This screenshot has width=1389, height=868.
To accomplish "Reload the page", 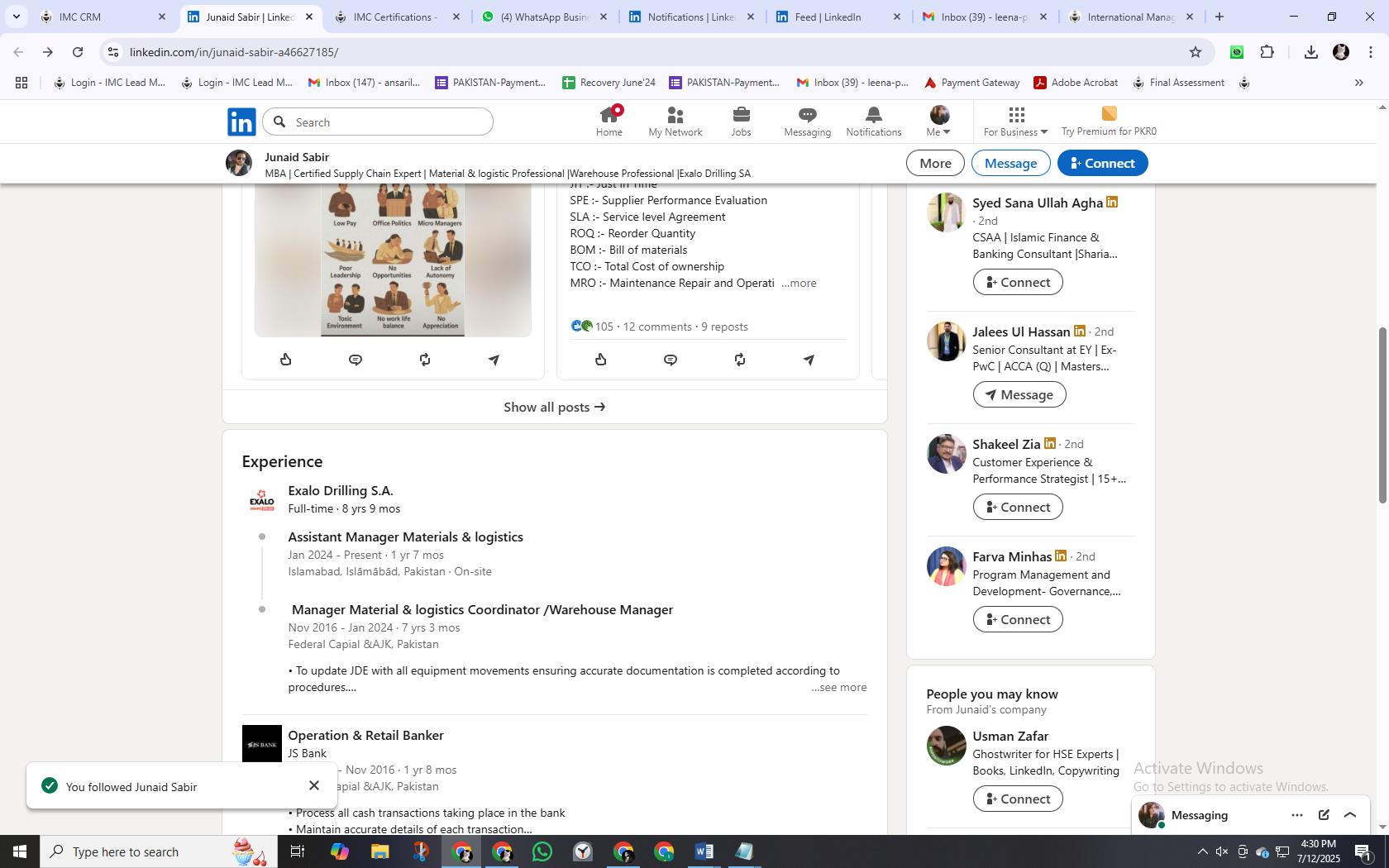I will coord(78,52).
